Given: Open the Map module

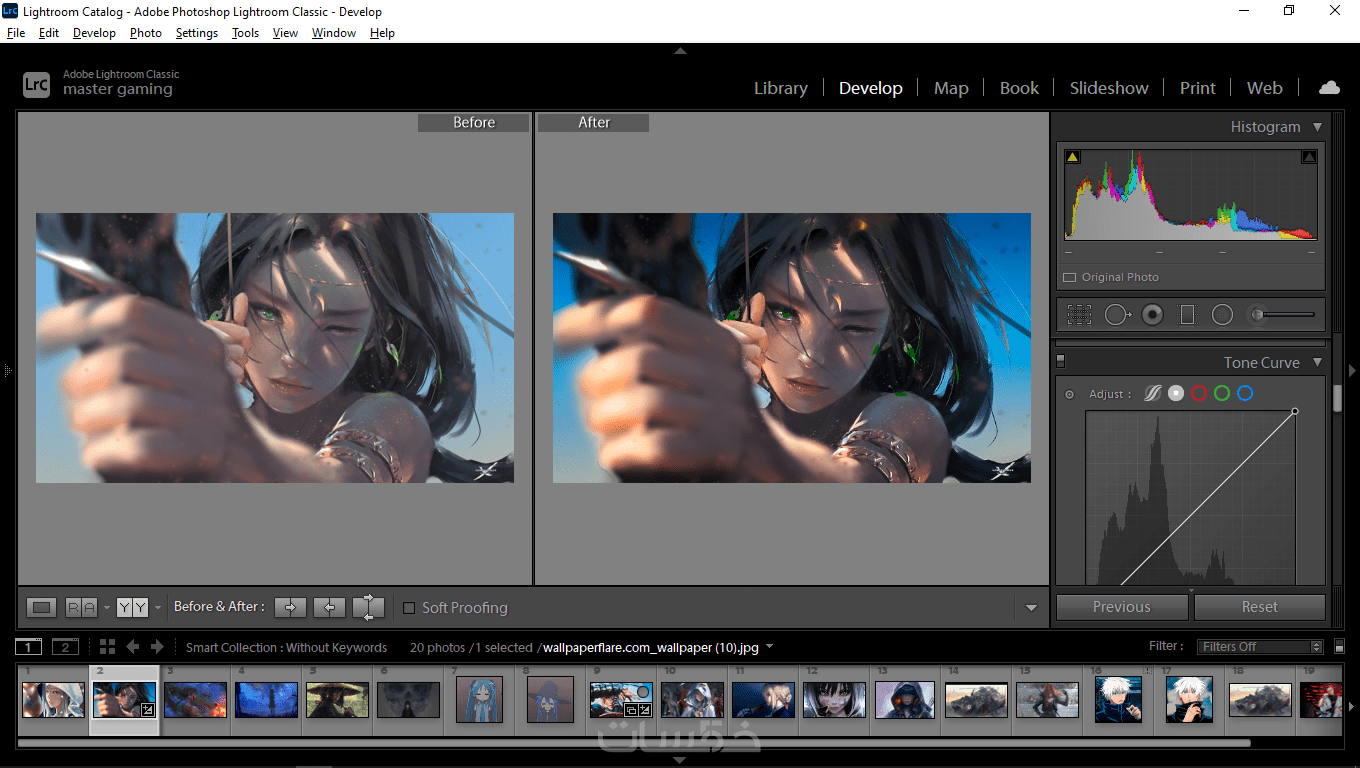Looking at the screenshot, I should click(x=951, y=88).
